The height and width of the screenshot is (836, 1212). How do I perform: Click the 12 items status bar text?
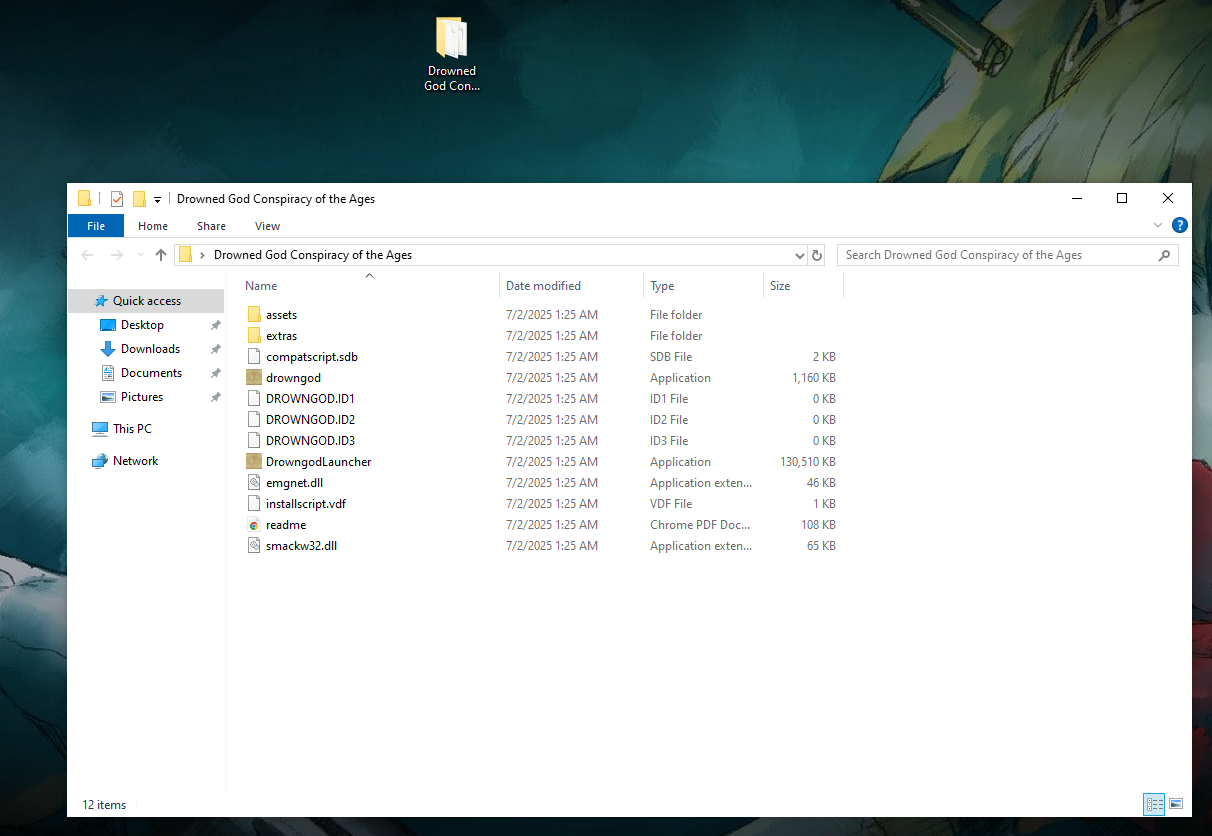coord(104,805)
